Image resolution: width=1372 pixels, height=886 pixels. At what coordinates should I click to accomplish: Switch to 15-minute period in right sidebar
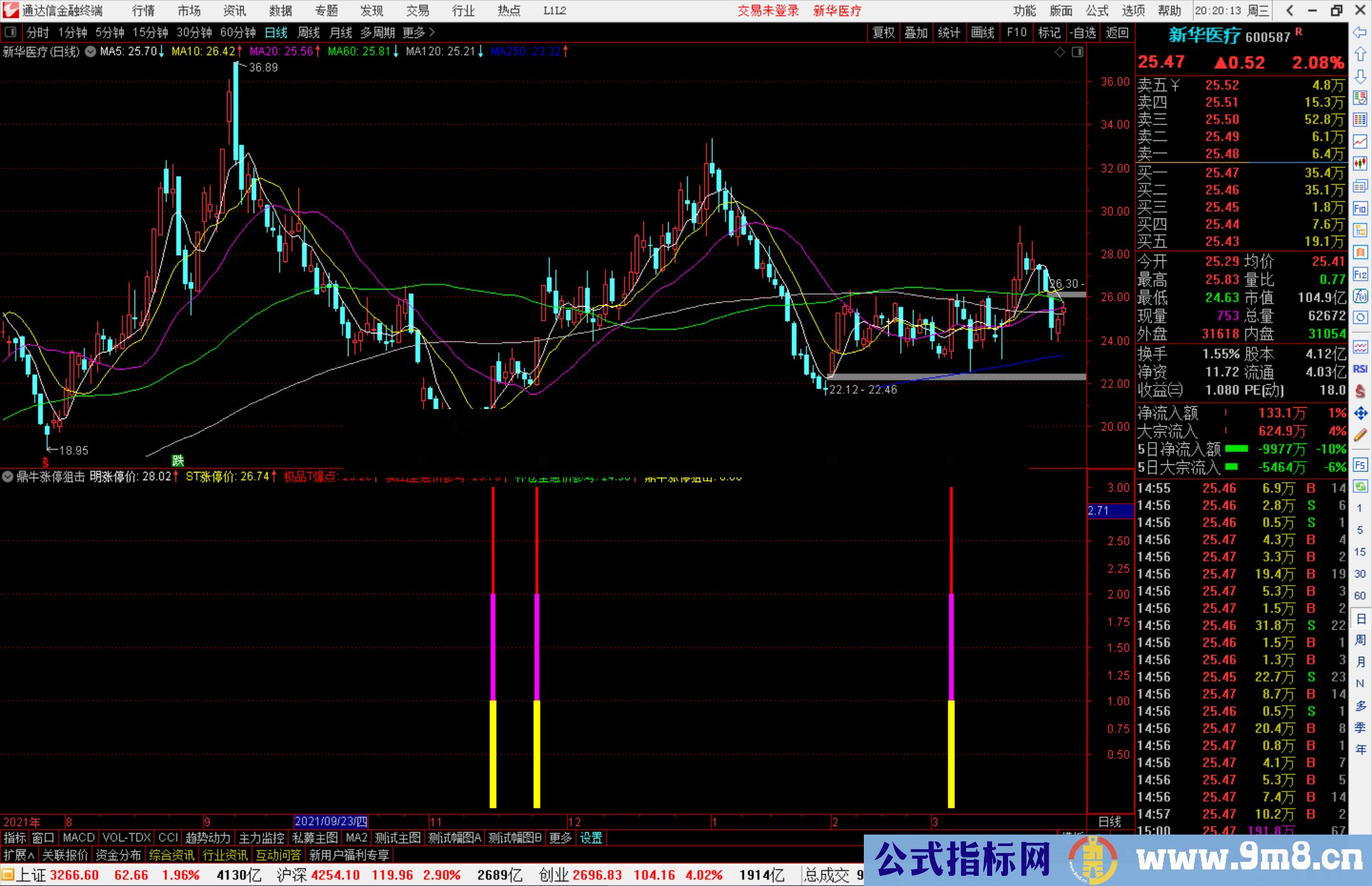(1360, 552)
